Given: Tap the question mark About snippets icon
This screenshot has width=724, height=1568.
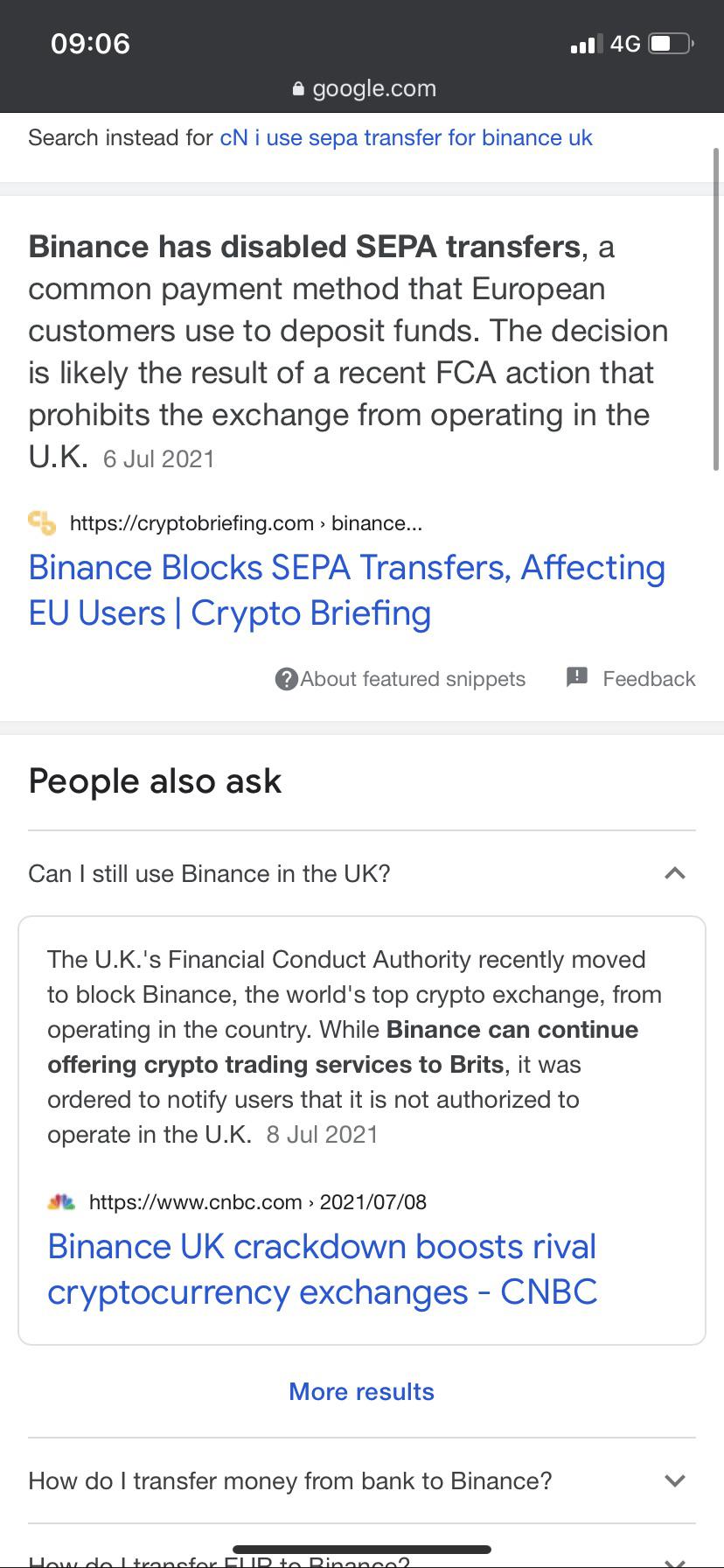Looking at the screenshot, I should [x=286, y=679].
